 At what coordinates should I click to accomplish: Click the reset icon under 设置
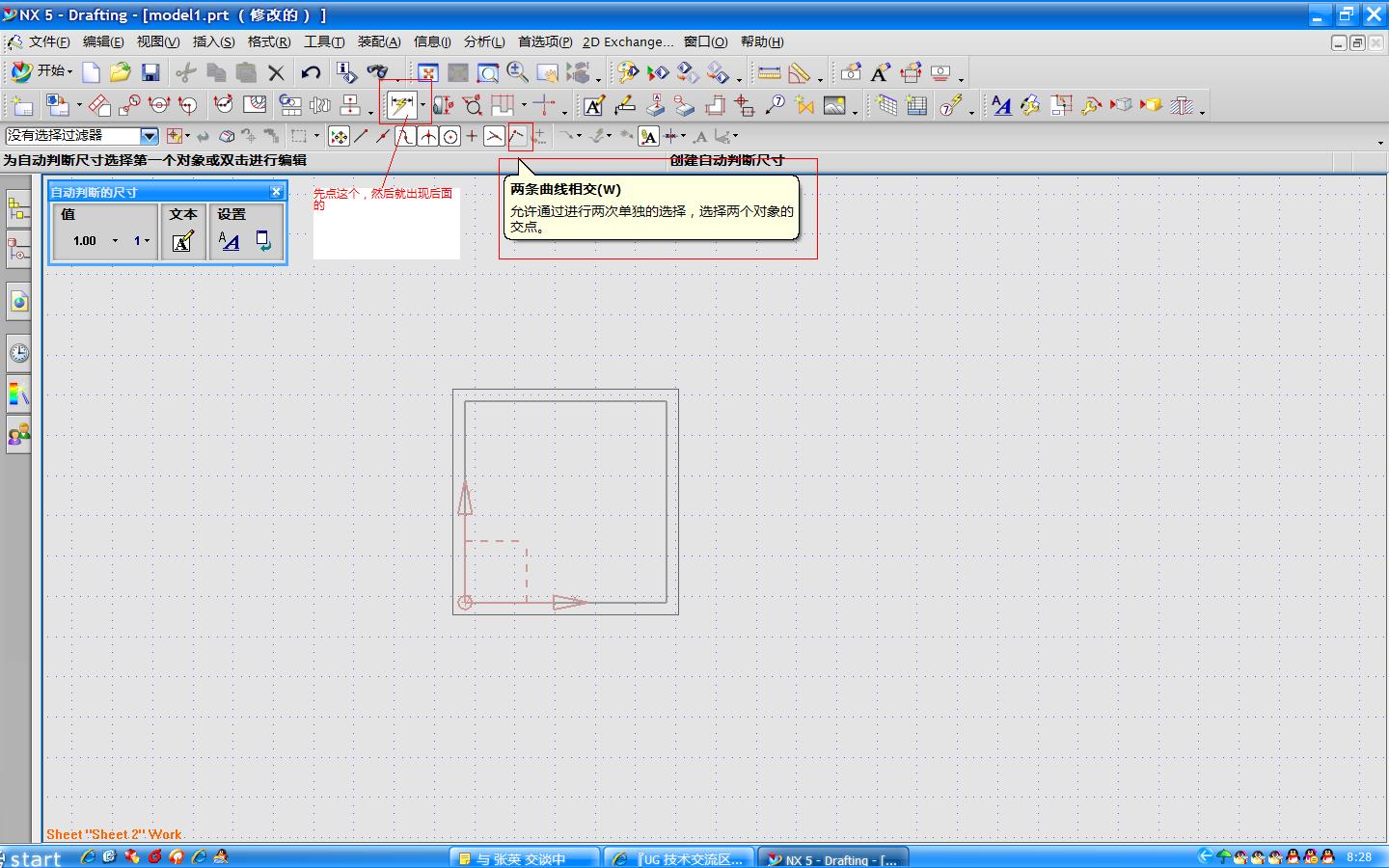262,241
